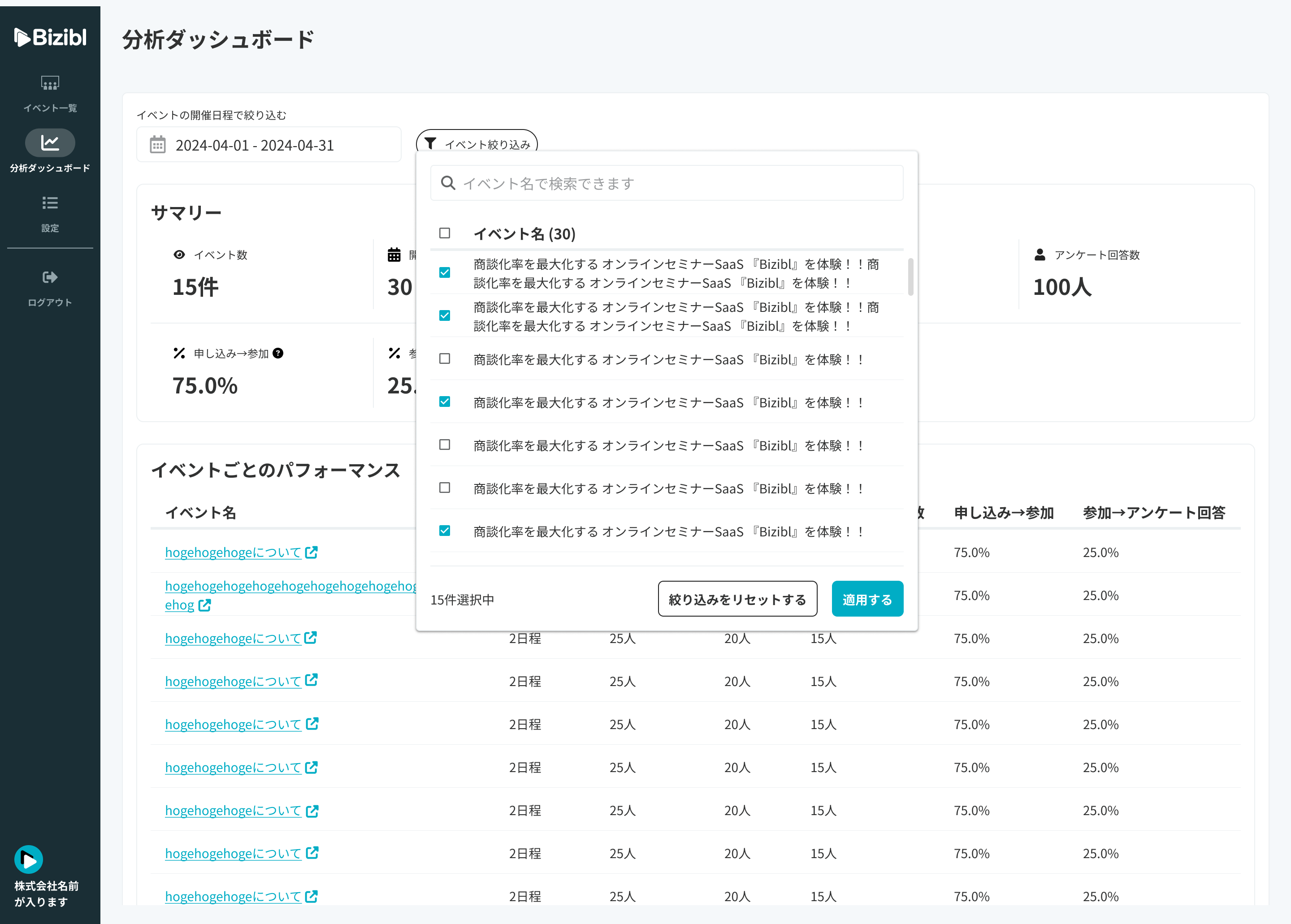
Task: Toggle the イベント名 (30) select-all checkbox
Action: [445, 233]
